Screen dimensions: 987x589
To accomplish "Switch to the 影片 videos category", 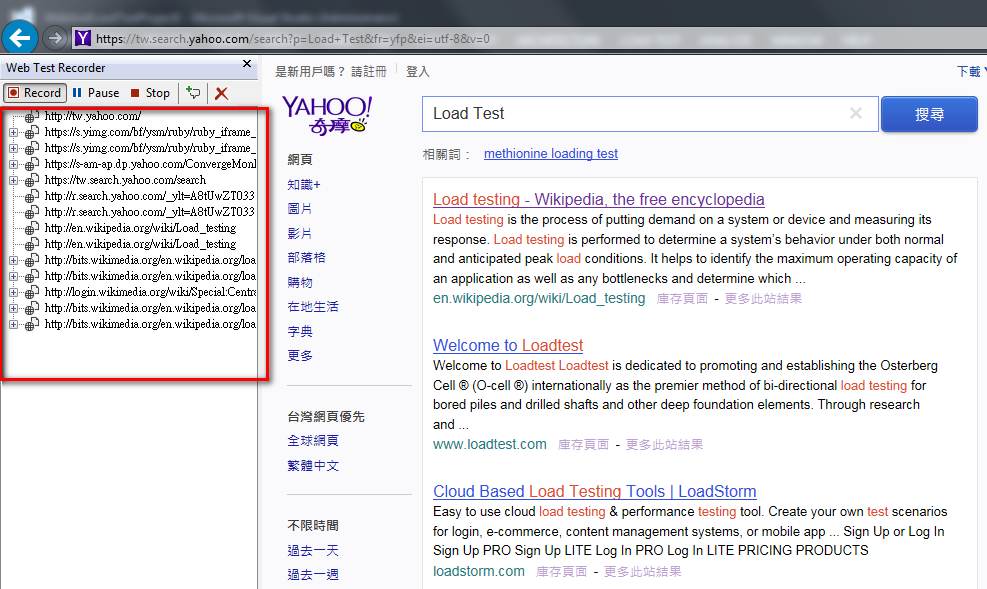I will pos(300,233).
